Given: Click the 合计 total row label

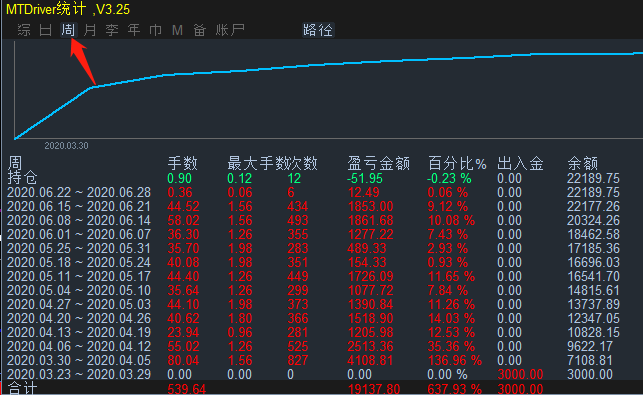Looking at the screenshot, I should coord(23,388).
